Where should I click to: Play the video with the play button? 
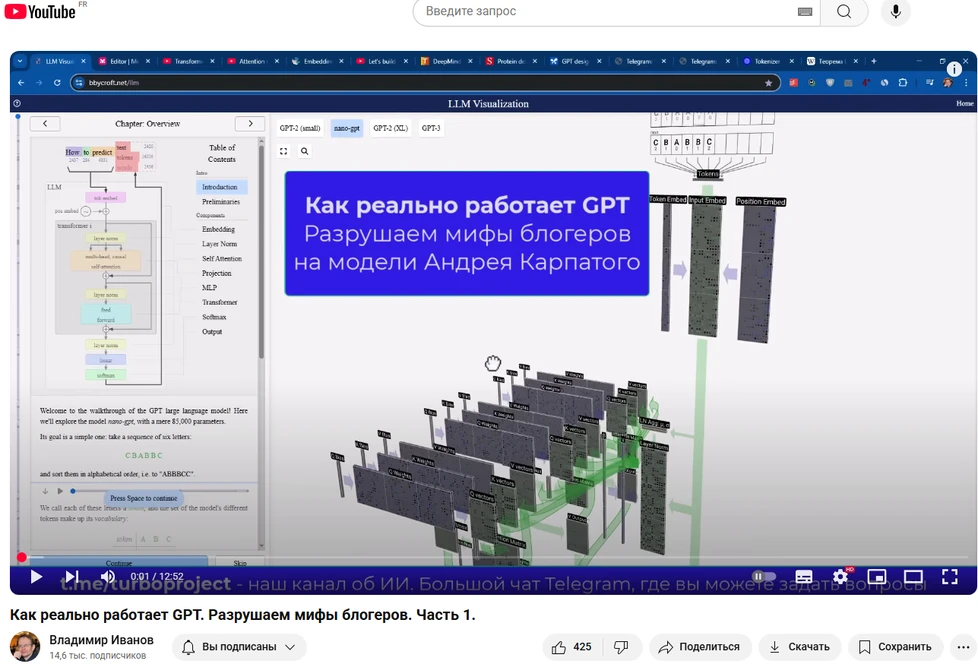[36, 577]
